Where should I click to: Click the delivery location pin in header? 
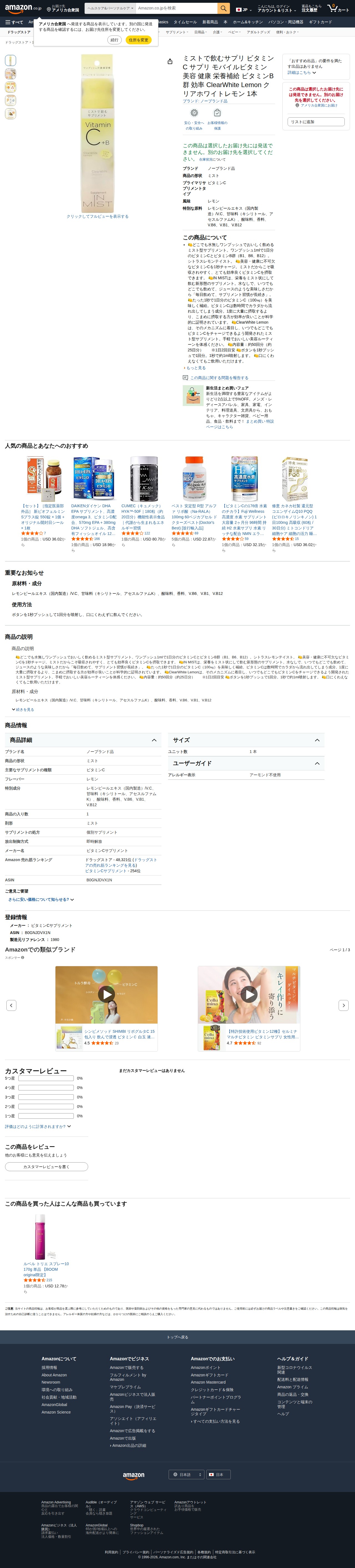49,10
